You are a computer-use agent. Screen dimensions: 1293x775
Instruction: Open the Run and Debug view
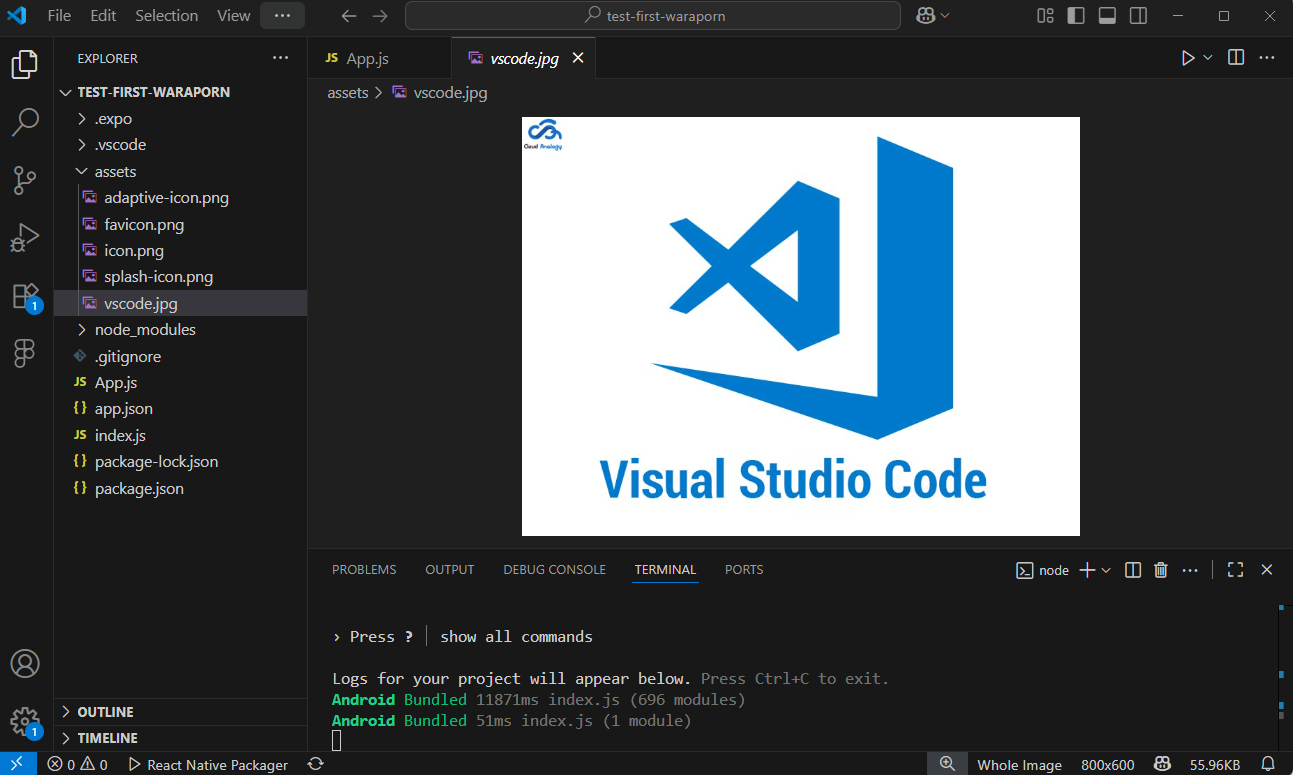point(25,238)
